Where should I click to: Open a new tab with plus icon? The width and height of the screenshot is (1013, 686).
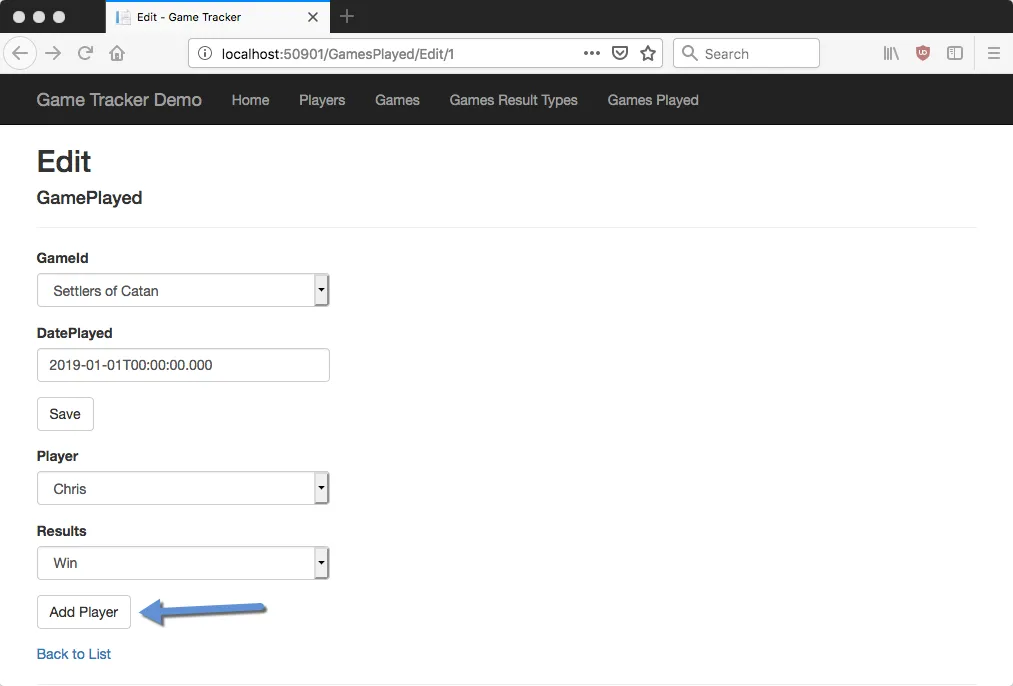[x=347, y=16]
